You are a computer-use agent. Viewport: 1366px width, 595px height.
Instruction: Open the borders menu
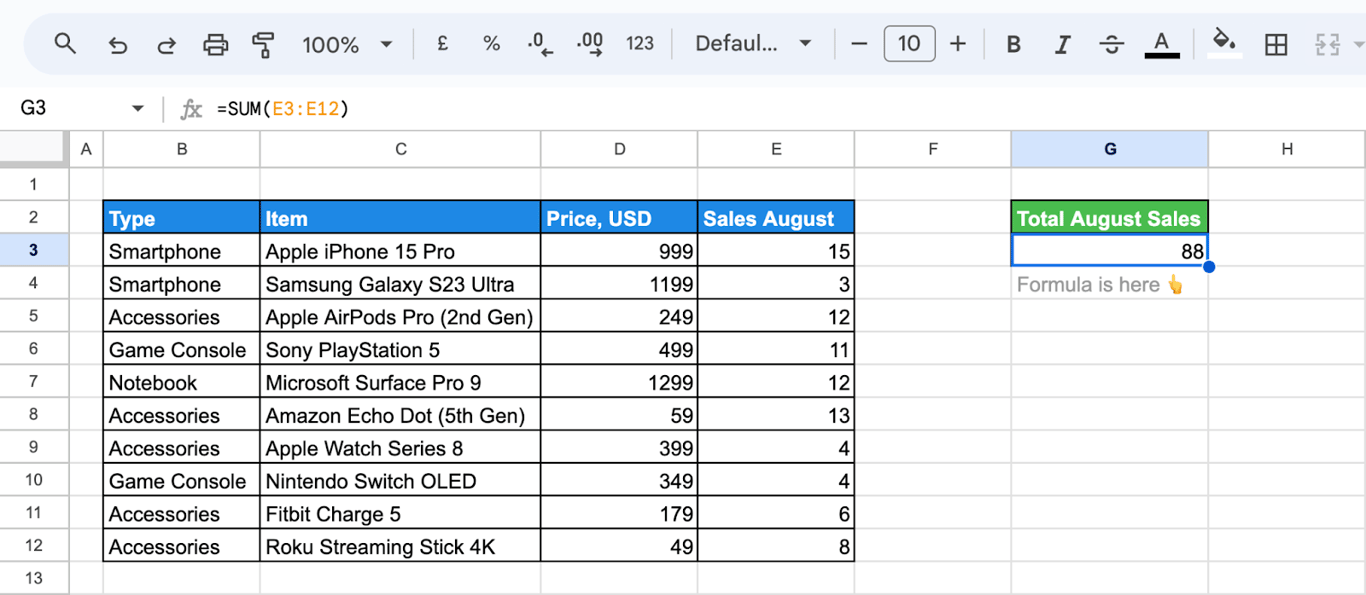[x=1276, y=44]
